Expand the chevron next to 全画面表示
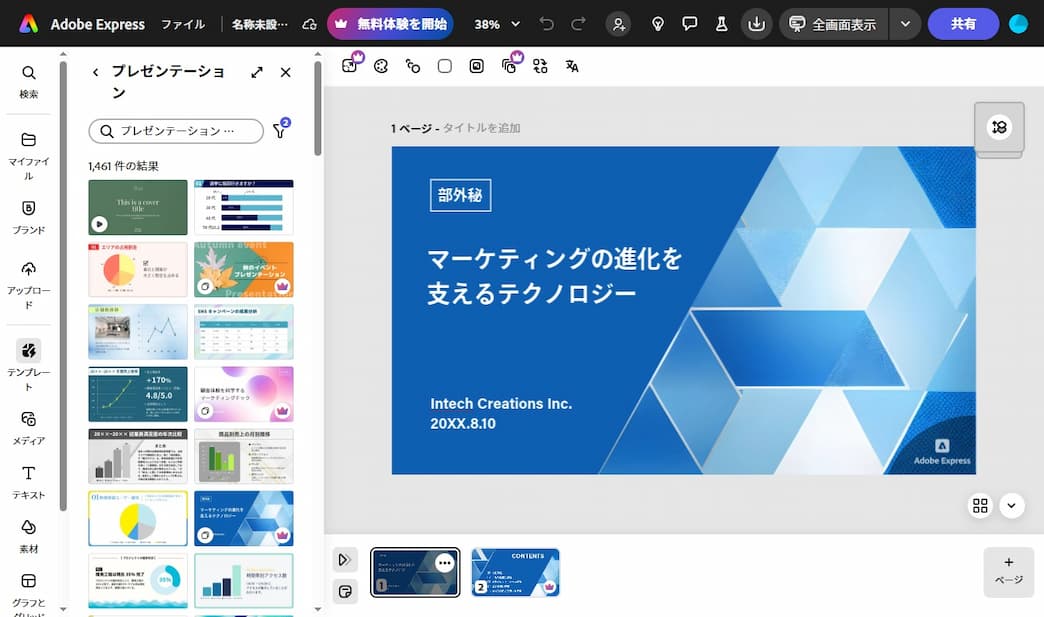Viewport: 1044px width, 617px height. [905, 24]
